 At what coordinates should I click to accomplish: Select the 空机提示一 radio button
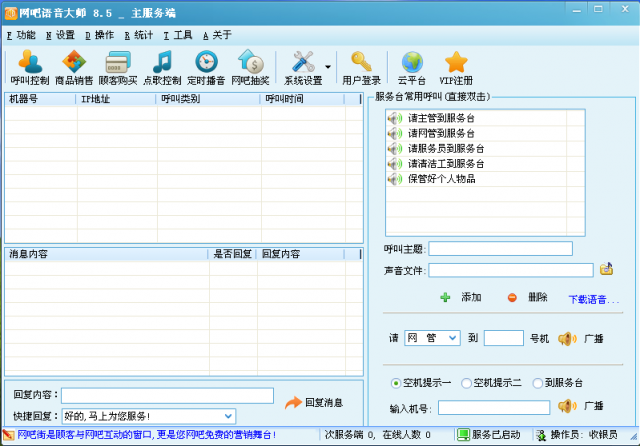tap(395, 383)
